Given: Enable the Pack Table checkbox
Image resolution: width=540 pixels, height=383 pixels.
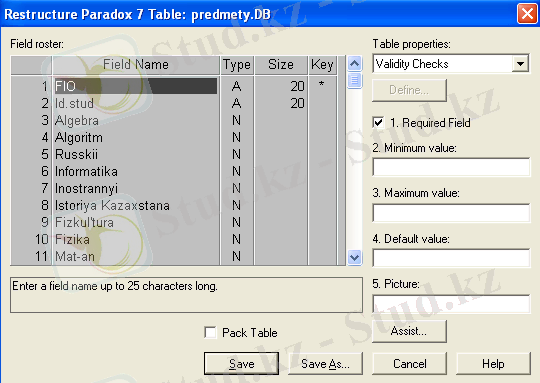Looking at the screenshot, I should tap(210, 332).
